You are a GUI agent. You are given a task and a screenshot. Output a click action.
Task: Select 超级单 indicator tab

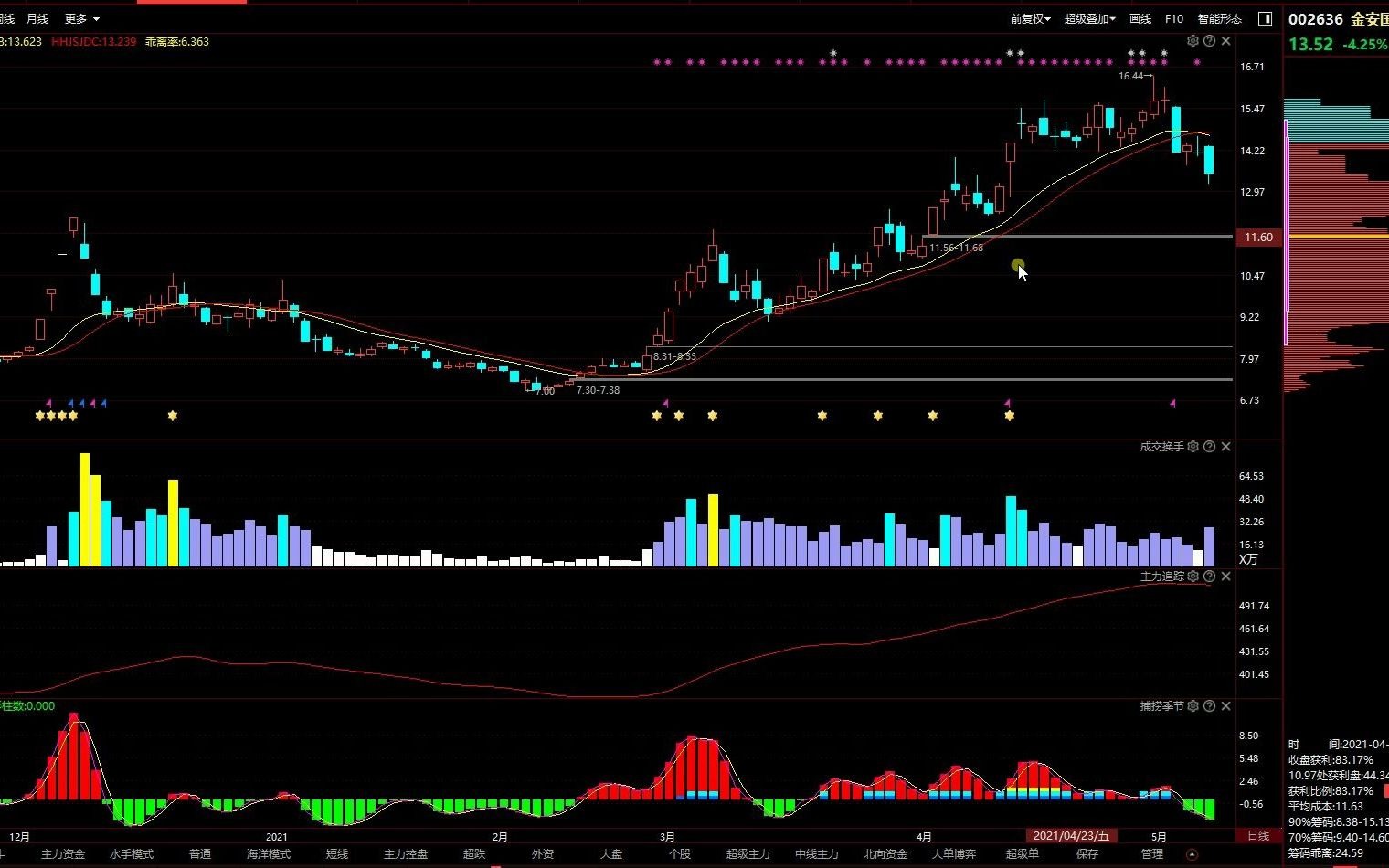click(x=1023, y=854)
